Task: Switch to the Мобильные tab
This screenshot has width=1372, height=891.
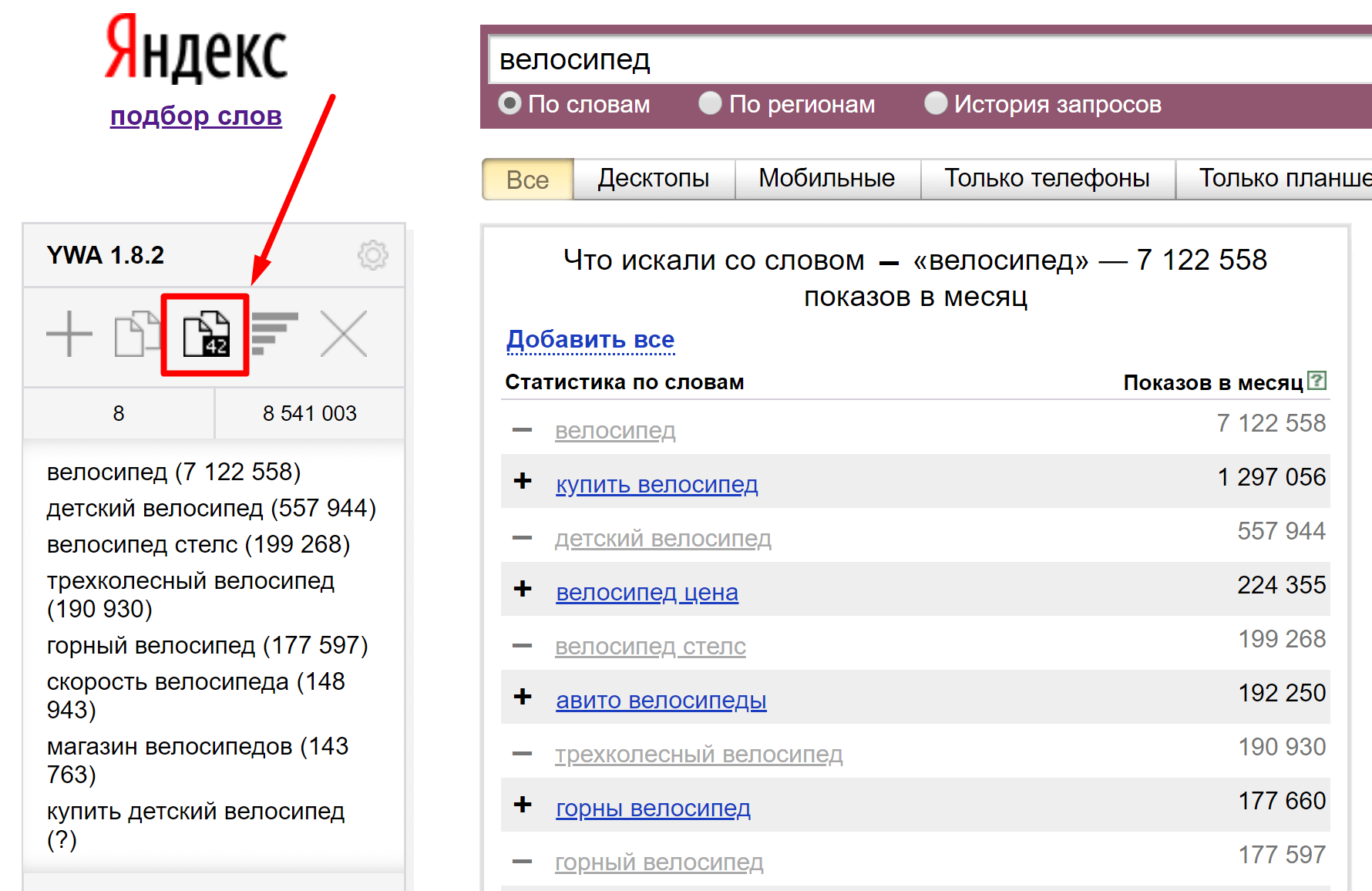Action: coord(827,179)
